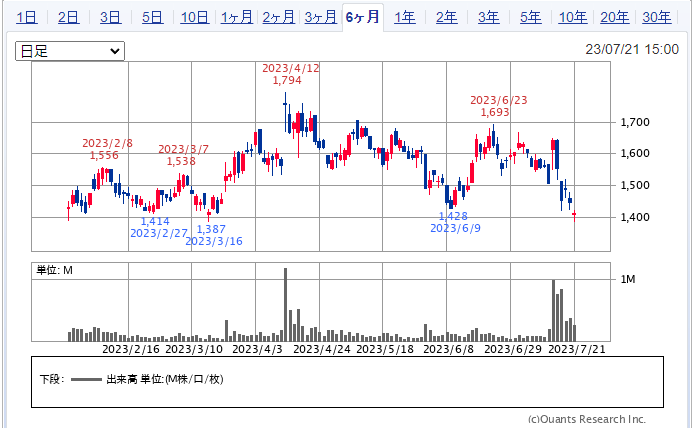Click the 単位: M volume unit label

point(54,270)
